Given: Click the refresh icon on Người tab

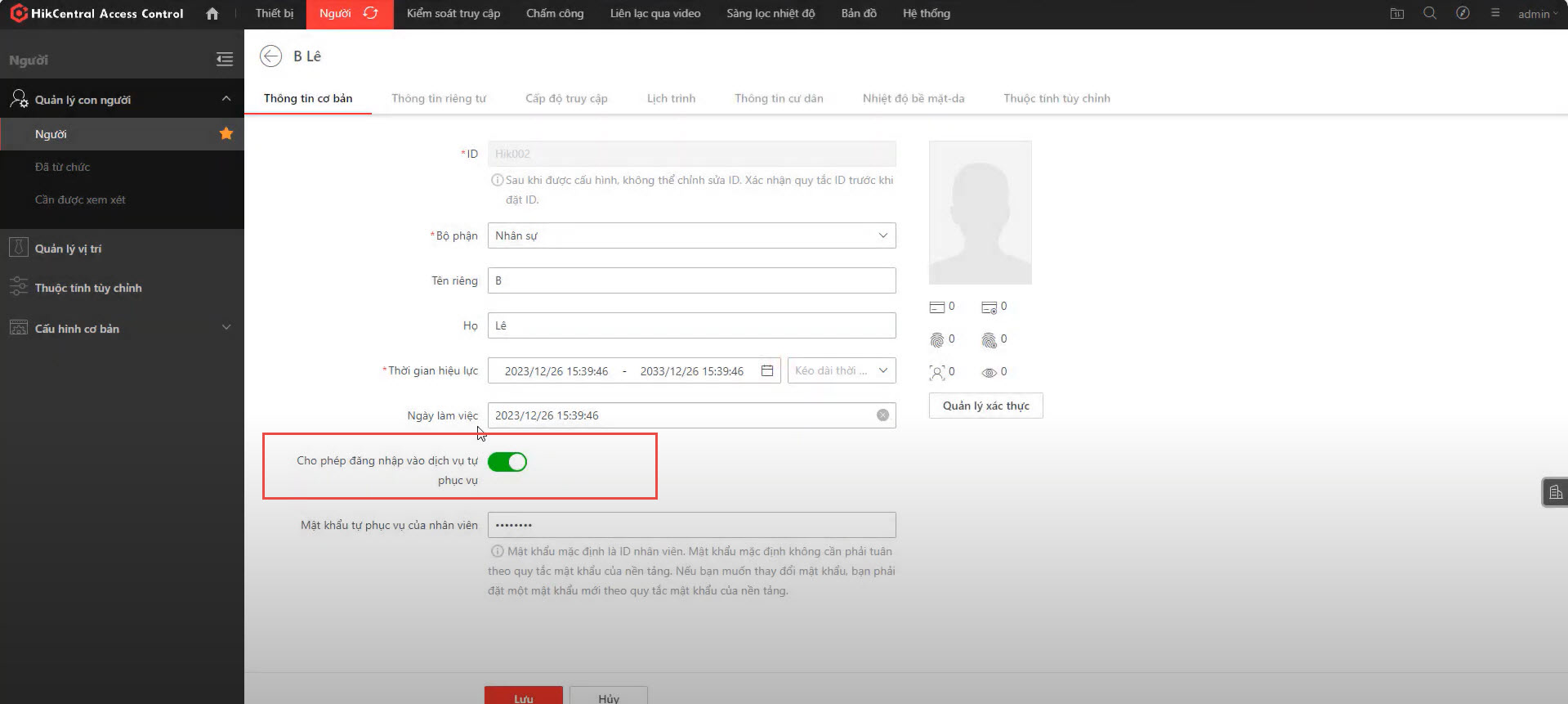Looking at the screenshot, I should click(x=371, y=14).
